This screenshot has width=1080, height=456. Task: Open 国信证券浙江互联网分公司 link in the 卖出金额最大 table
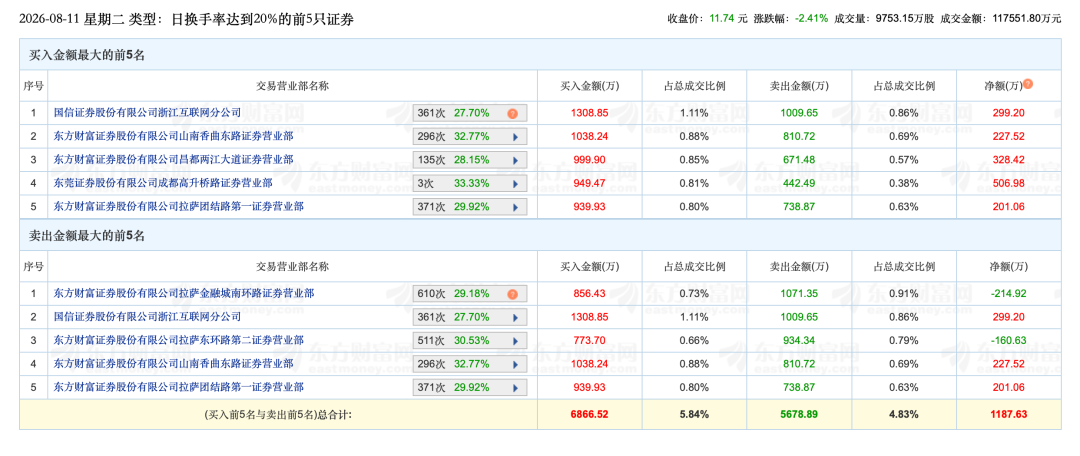point(147,317)
